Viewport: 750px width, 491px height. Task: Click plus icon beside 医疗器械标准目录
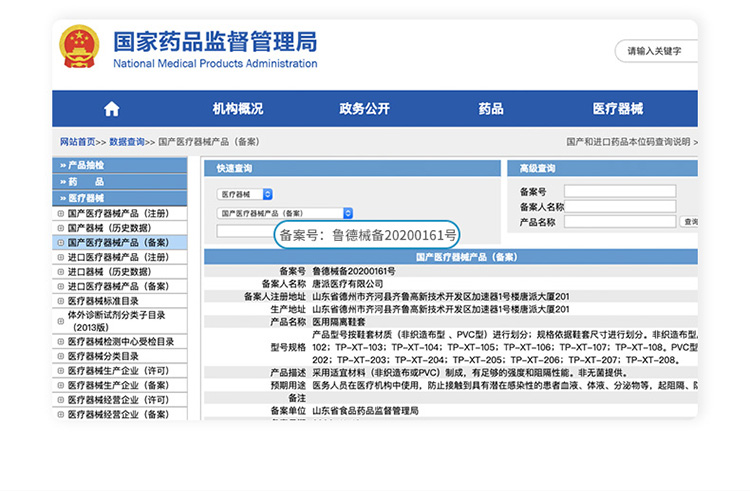coord(61,301)
